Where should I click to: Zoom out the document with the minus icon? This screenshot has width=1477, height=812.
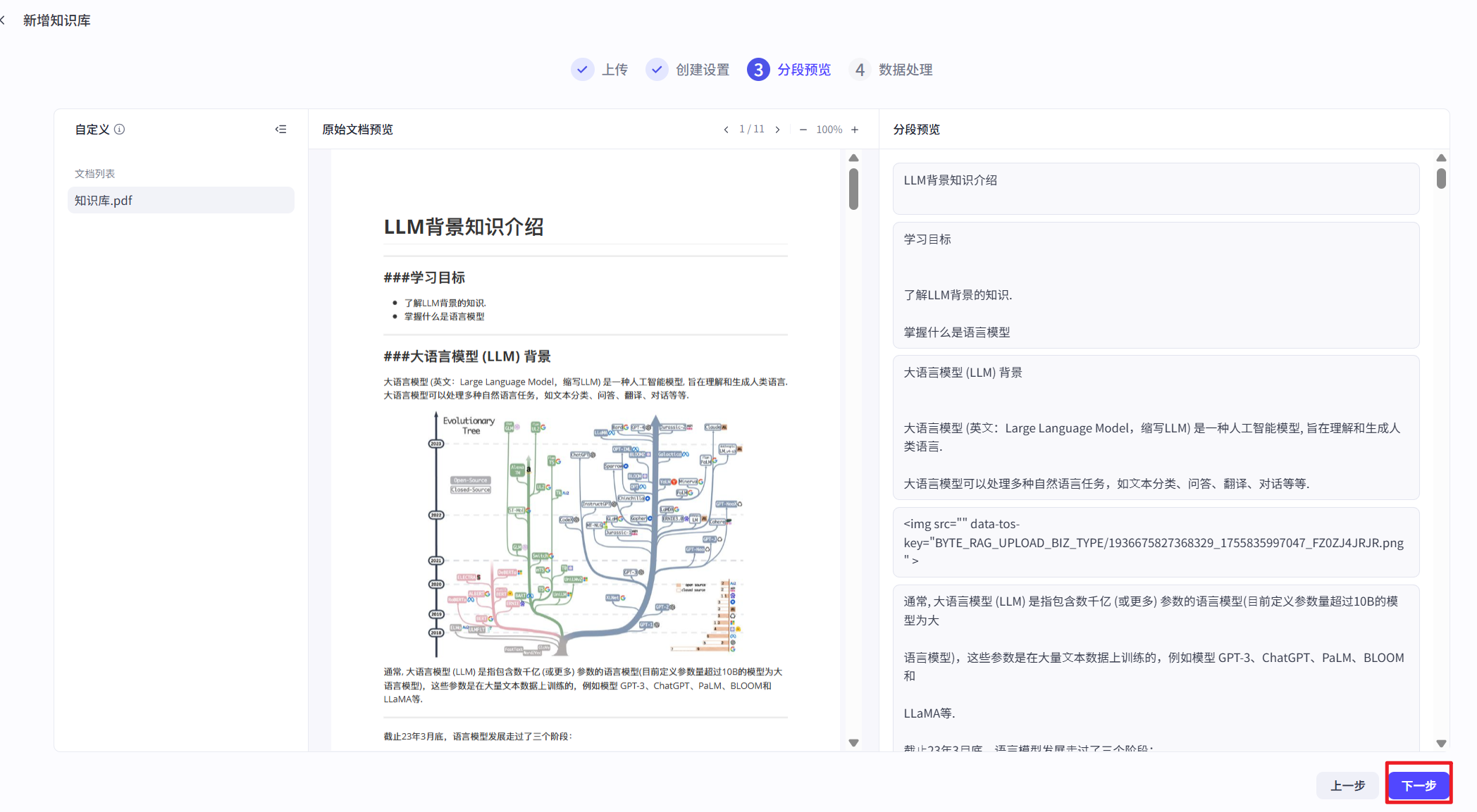tap(803, 130)
